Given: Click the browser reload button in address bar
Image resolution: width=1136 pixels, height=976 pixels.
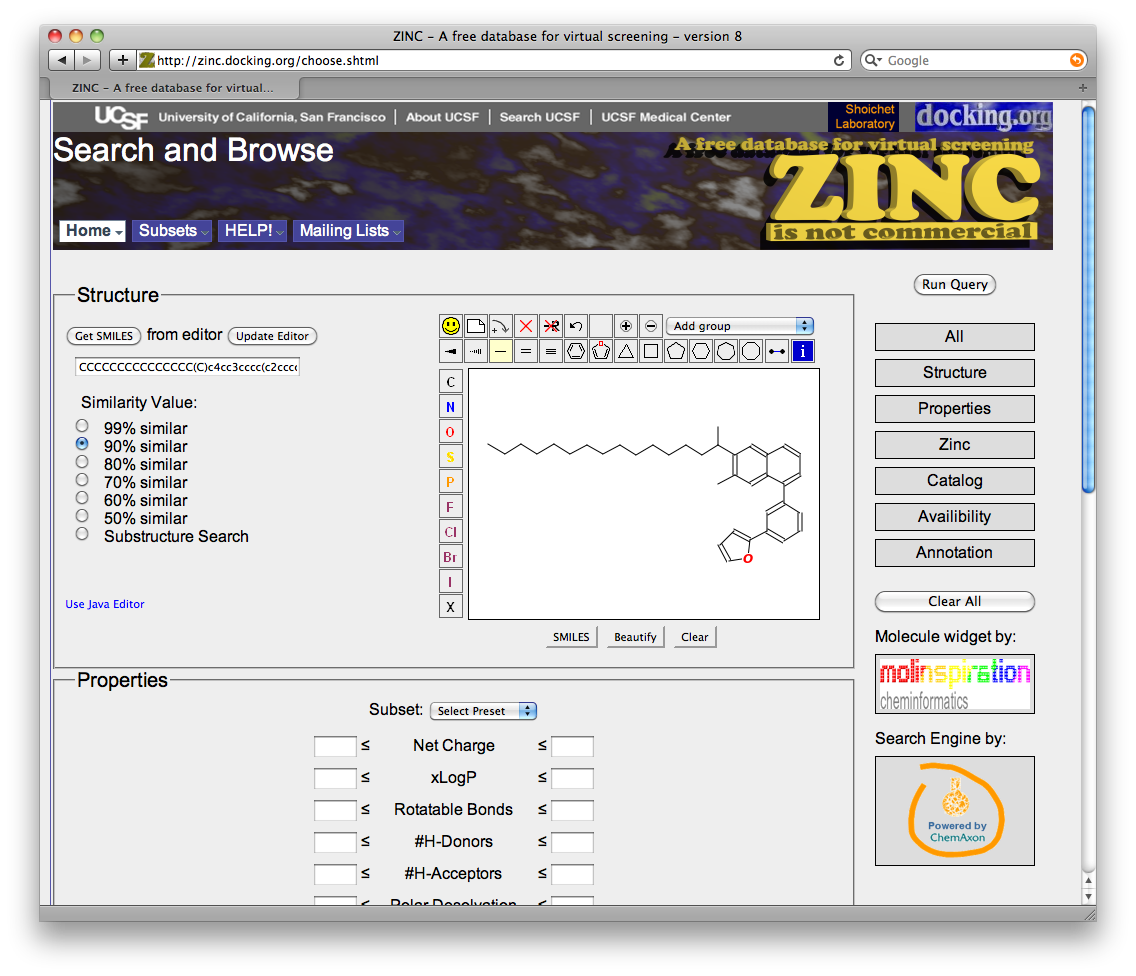Looking at the screenshot, I should [x=839, y=60].
